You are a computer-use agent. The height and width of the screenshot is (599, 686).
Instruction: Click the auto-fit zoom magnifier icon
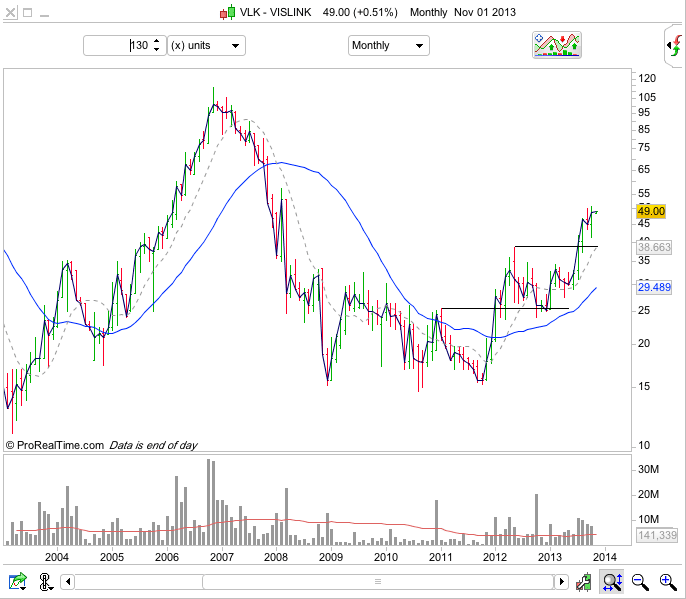coord(612,581)
